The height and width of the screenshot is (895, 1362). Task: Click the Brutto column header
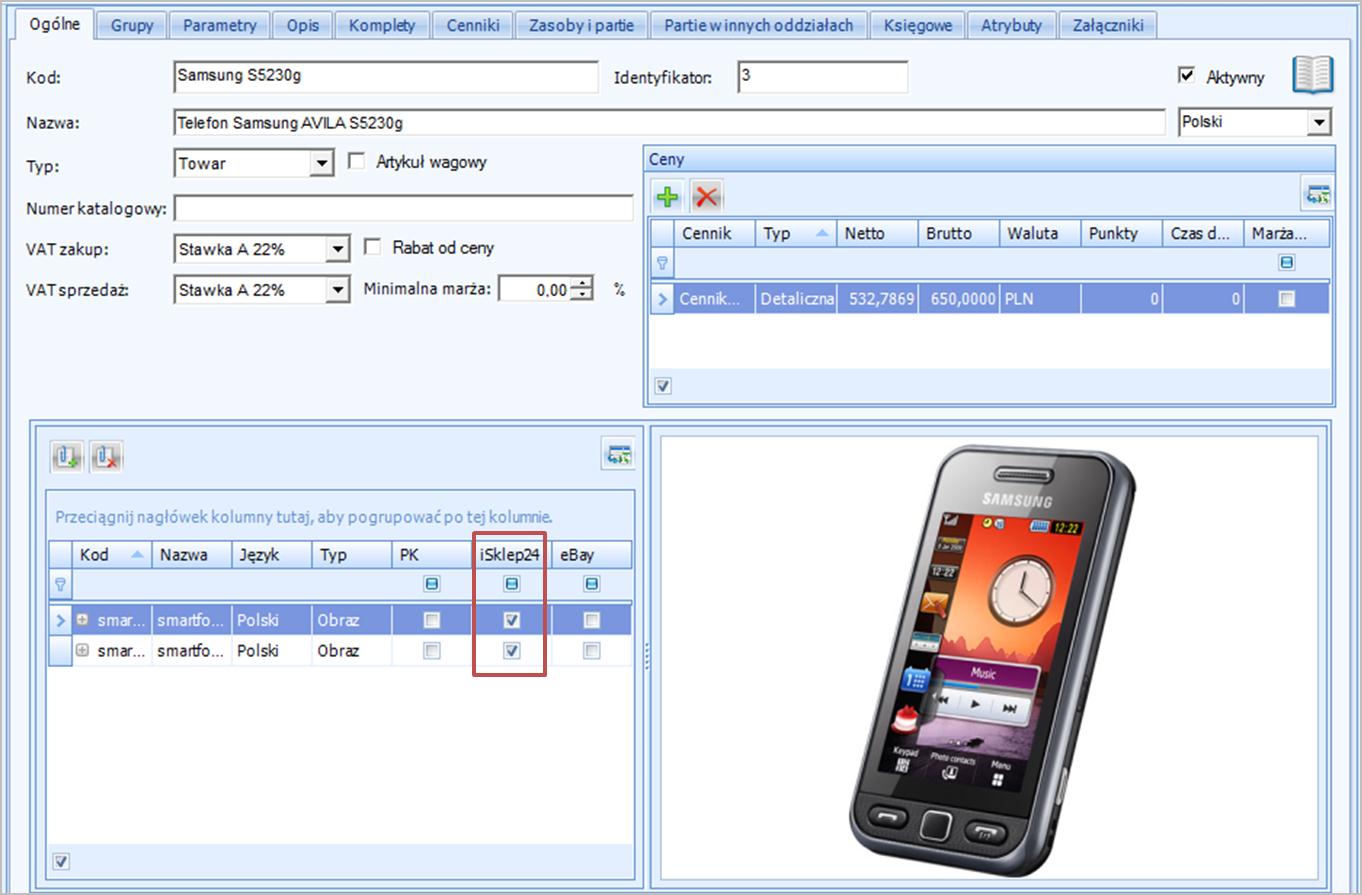click(958, 233)
